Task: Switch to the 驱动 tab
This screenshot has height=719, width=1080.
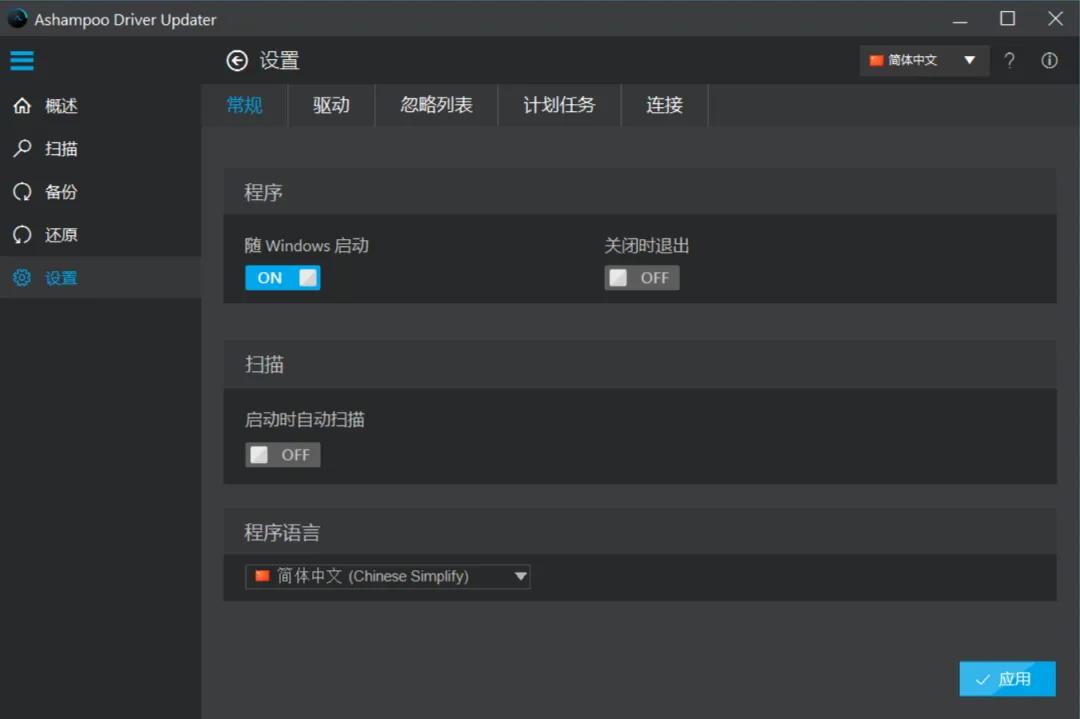Action: pyautogui.click(x=331, y=105)
